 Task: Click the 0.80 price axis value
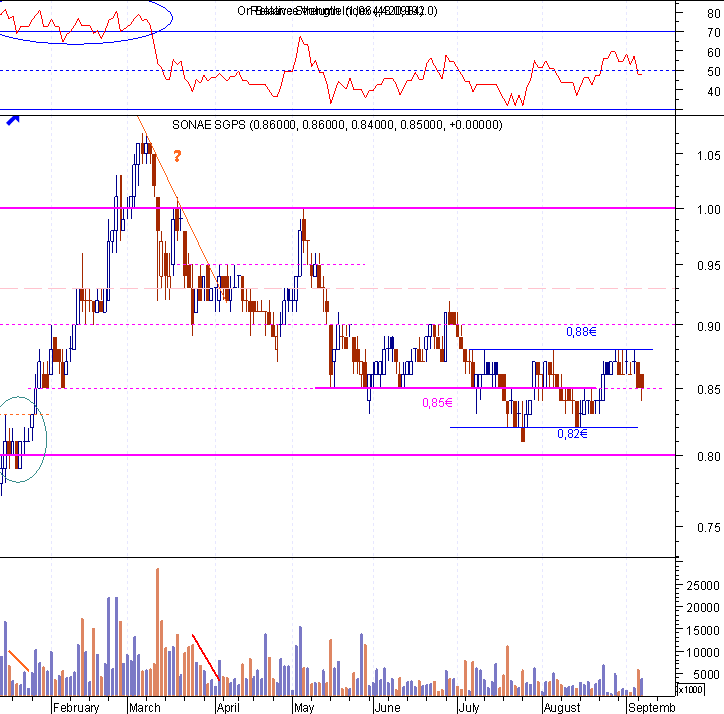click(709, 456)
